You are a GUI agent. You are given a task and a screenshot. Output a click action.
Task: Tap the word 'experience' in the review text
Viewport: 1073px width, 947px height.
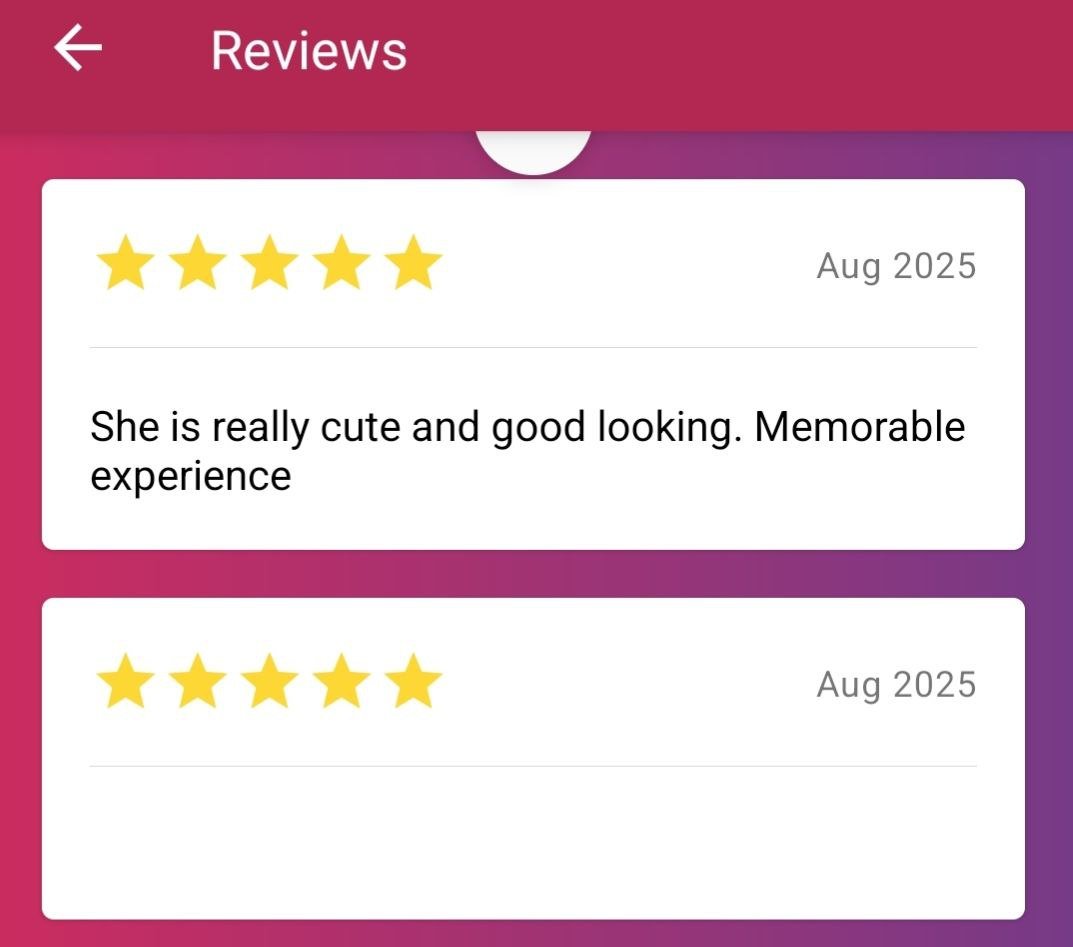tap(191, 477)
